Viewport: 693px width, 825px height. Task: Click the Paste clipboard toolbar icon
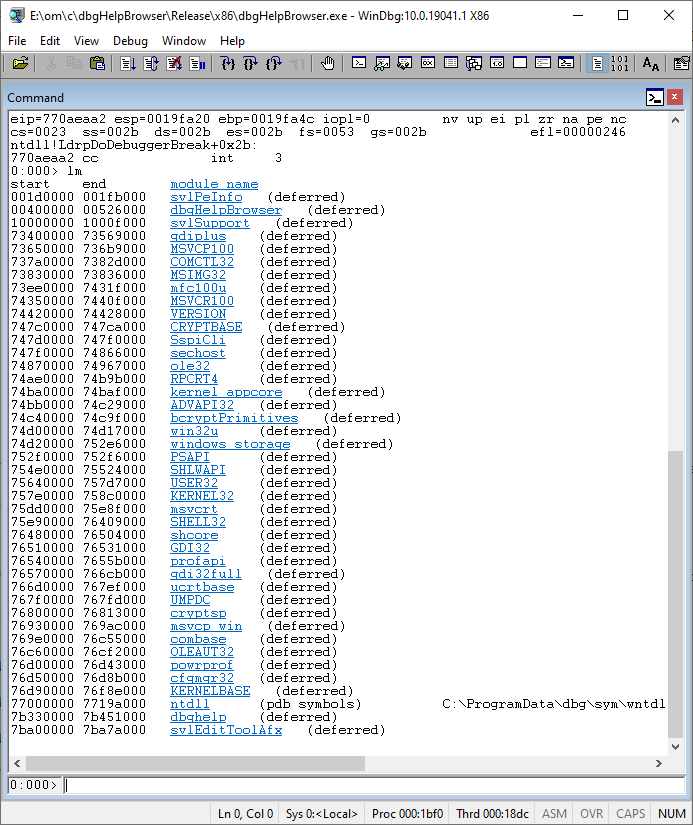[97, 64]
